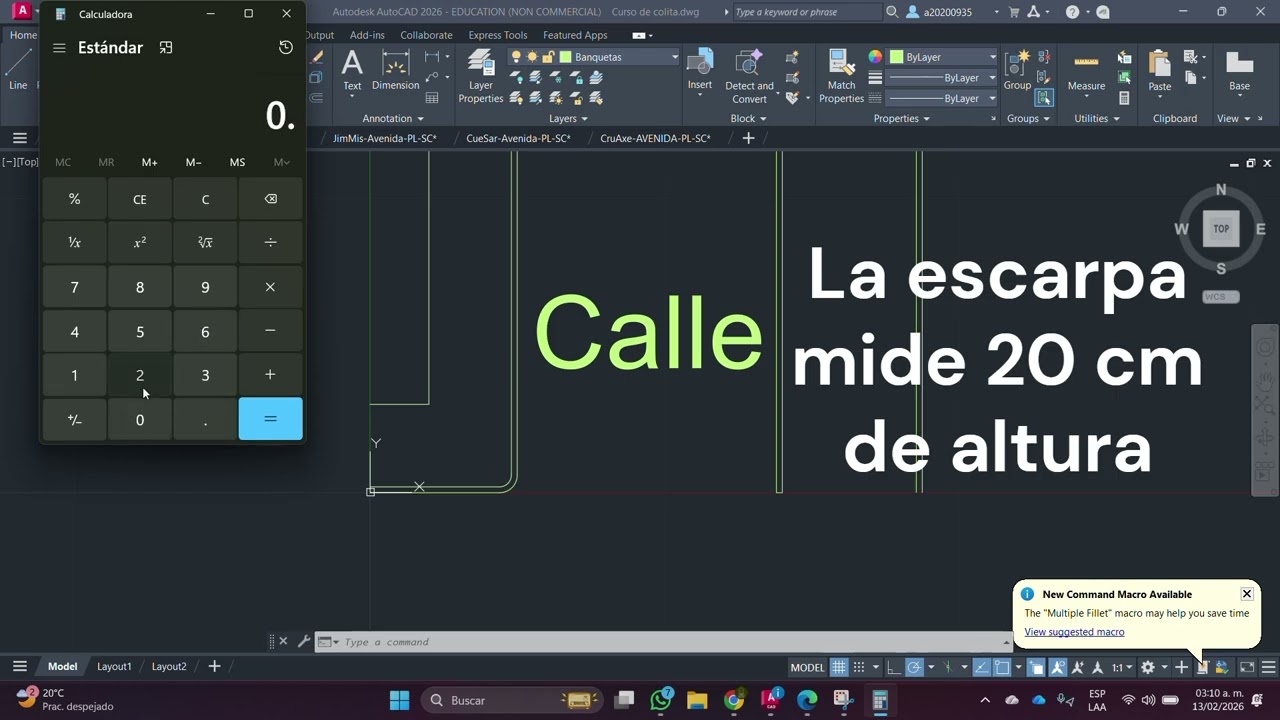Click the AutoCAD search magnifier icon
This screenshot has height=720, width=1280.
click(x=892, y=12)
